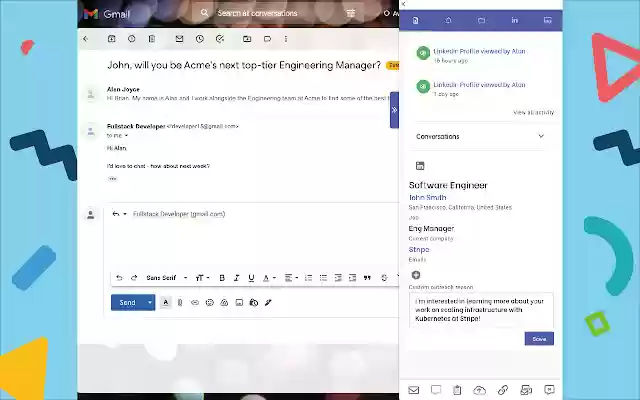
Task: Insert a photo into the reply
Action: (x=239, y=302)
